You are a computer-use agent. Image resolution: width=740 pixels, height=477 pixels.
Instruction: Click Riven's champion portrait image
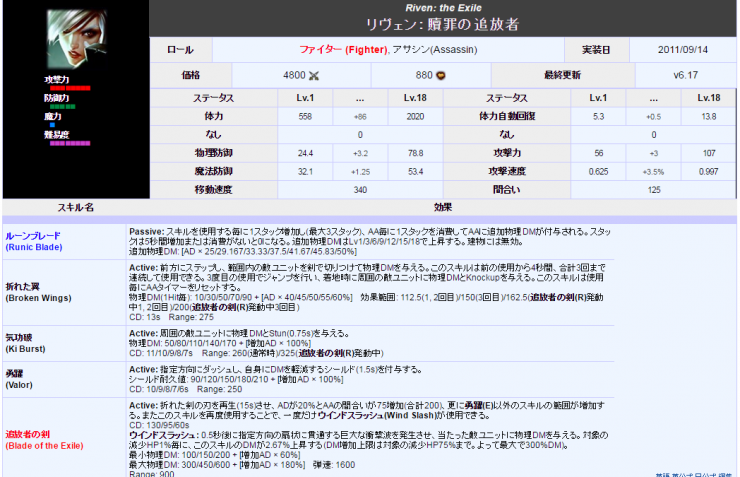pos(76,39)
